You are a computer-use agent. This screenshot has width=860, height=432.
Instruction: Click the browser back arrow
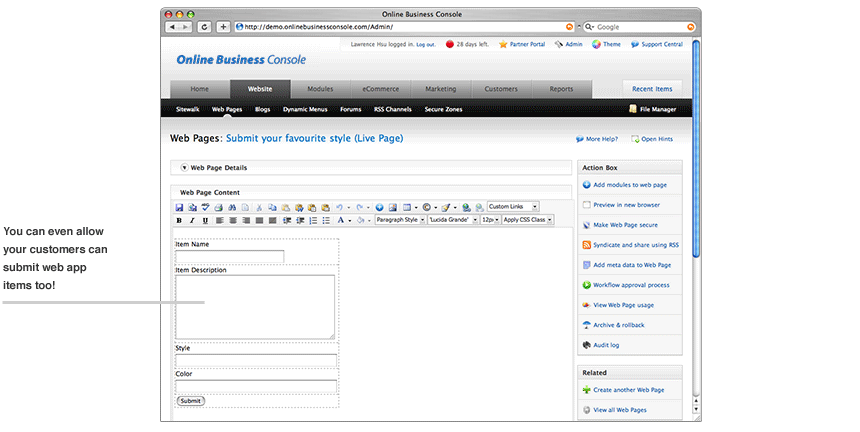pos(172,27)
